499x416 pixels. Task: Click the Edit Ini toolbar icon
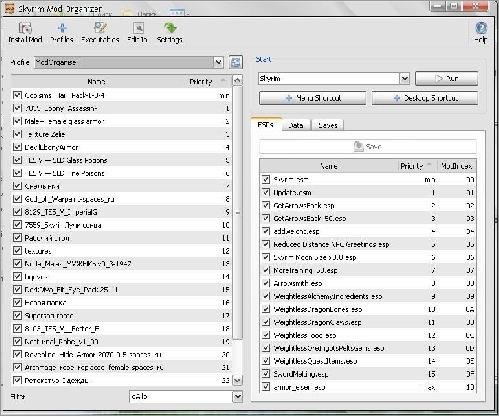point(137,32)
